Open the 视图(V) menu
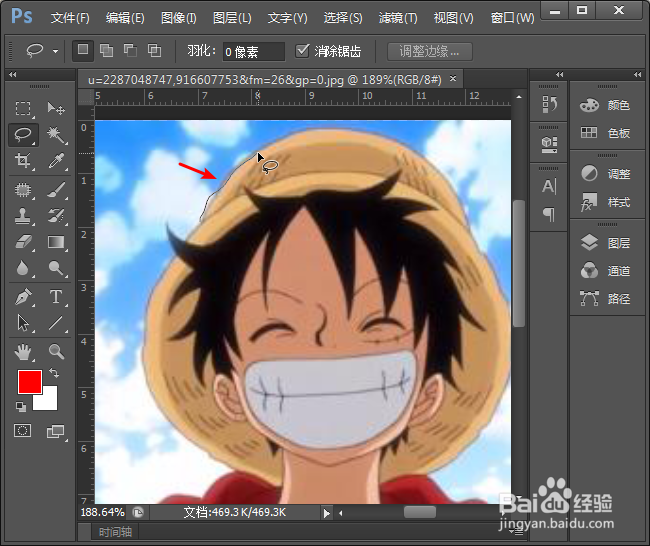650x546 pixels. (454, 18)
